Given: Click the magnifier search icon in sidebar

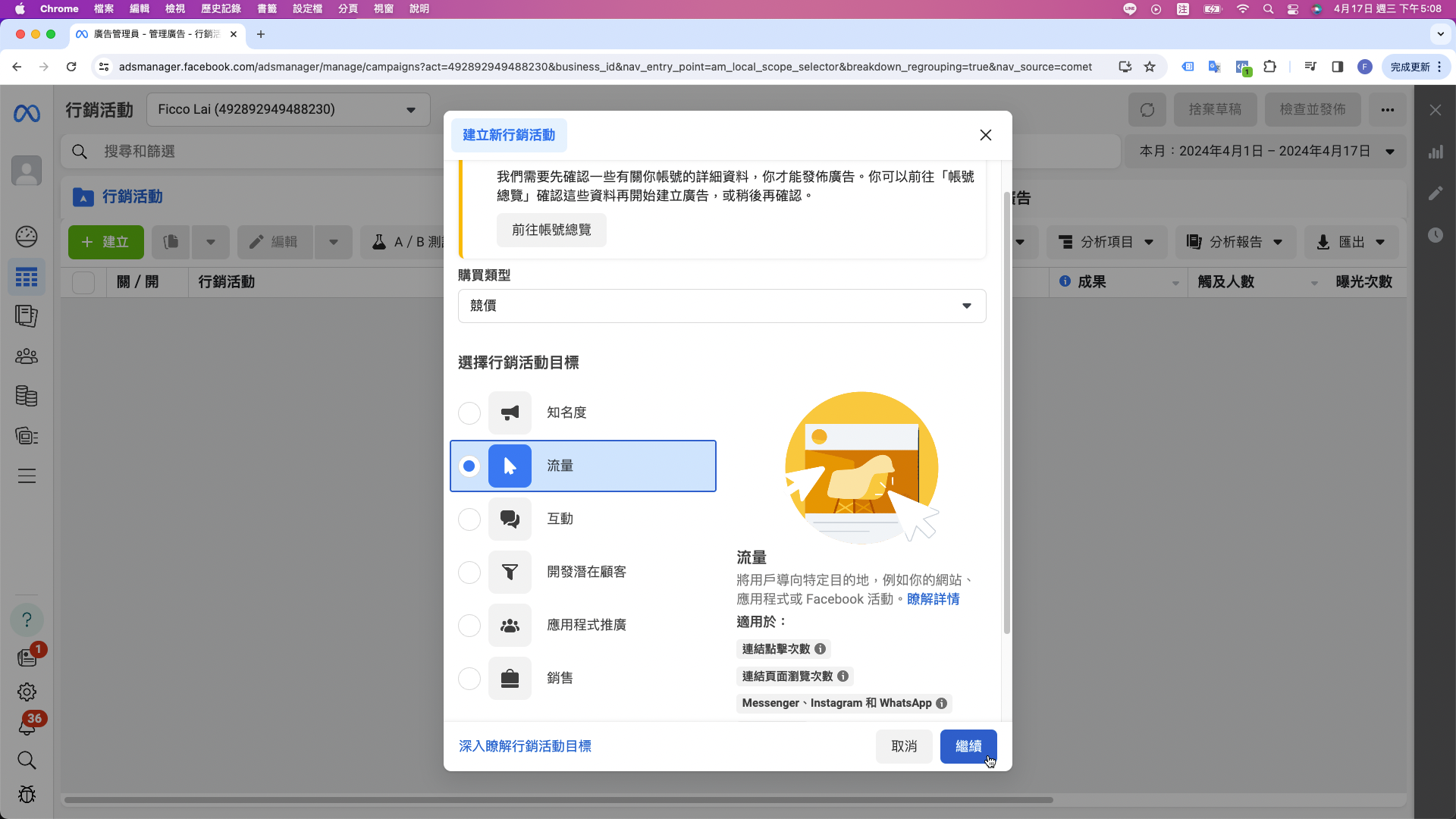Looking at the screenshot, I should pos(27,760).
